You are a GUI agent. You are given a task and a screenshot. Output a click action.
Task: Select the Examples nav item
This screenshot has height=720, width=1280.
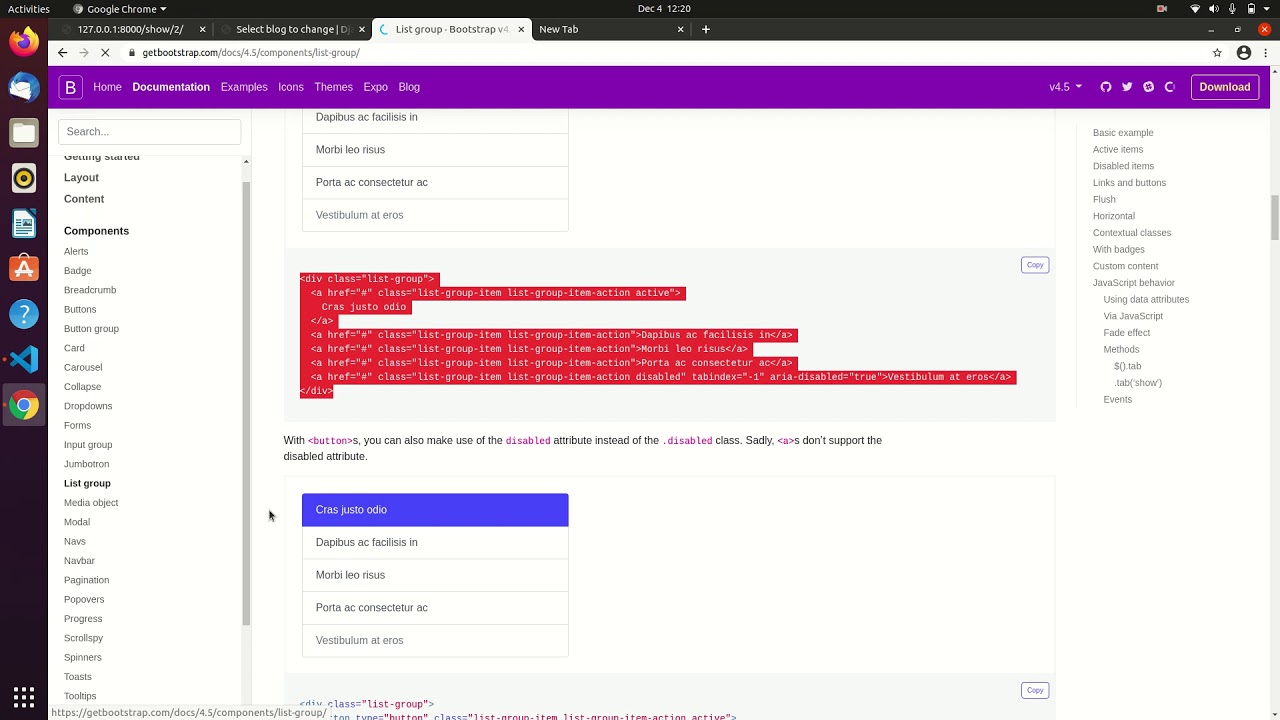point(244,87)
